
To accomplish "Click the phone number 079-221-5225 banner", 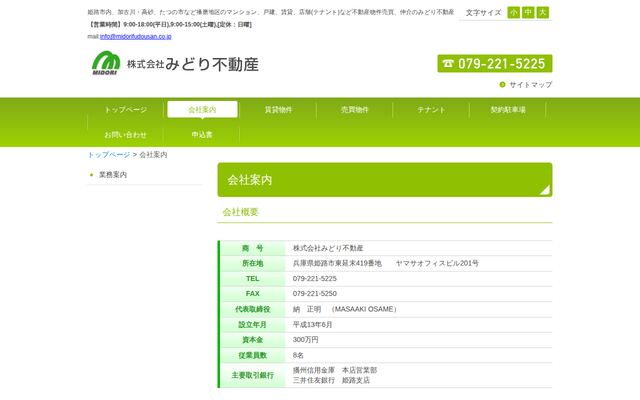I will [495, 64].
